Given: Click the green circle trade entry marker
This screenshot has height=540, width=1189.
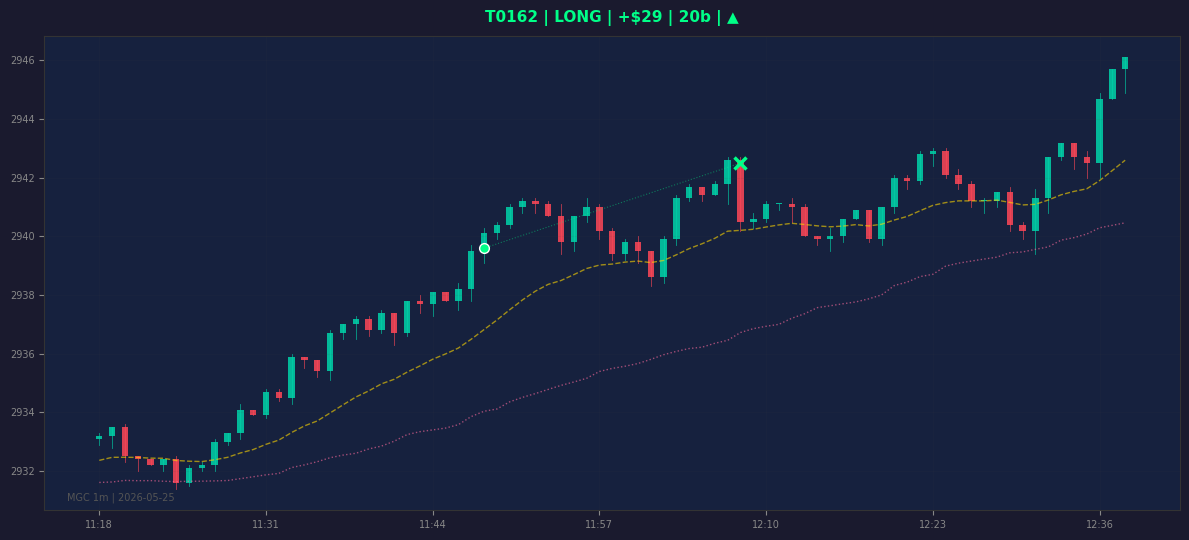Looking at the screenshot, I should pyautogui.click(x=485, y=248).
